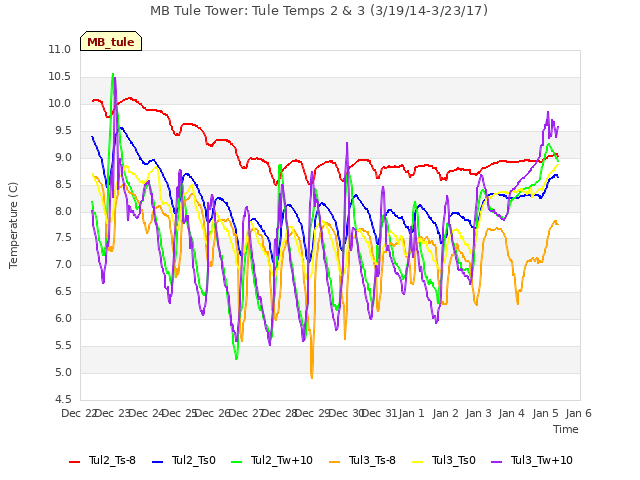Screen dimensions: 640x480
Task: Click the Dec 22 x-axis date label
Action: 79,413
